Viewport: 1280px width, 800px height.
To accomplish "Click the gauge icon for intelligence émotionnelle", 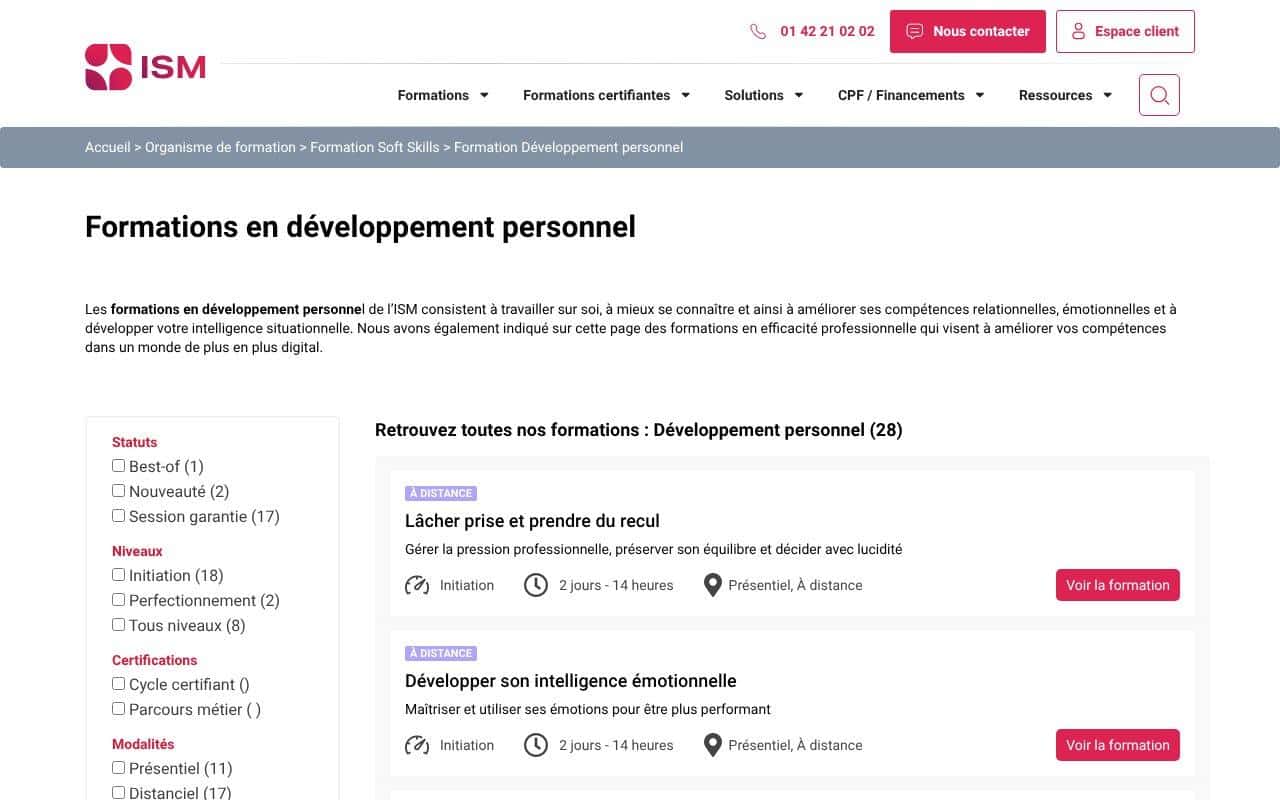I will tap(417, 745).
